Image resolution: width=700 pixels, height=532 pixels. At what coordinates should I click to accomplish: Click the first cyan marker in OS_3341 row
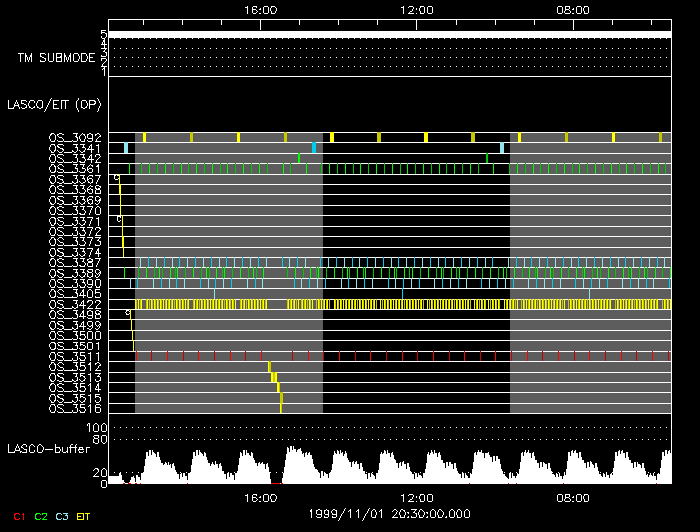point(126,148)
